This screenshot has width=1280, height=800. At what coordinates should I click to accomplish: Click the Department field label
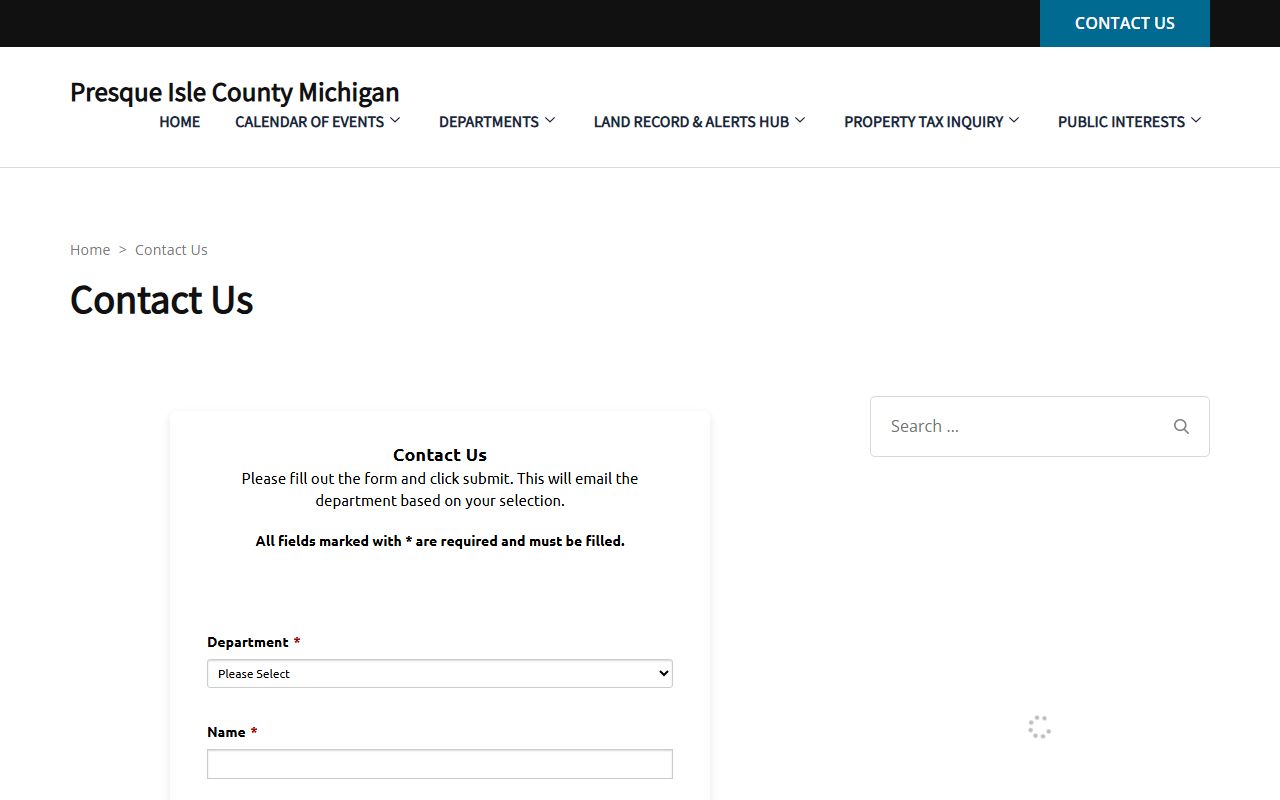(248, 642)
